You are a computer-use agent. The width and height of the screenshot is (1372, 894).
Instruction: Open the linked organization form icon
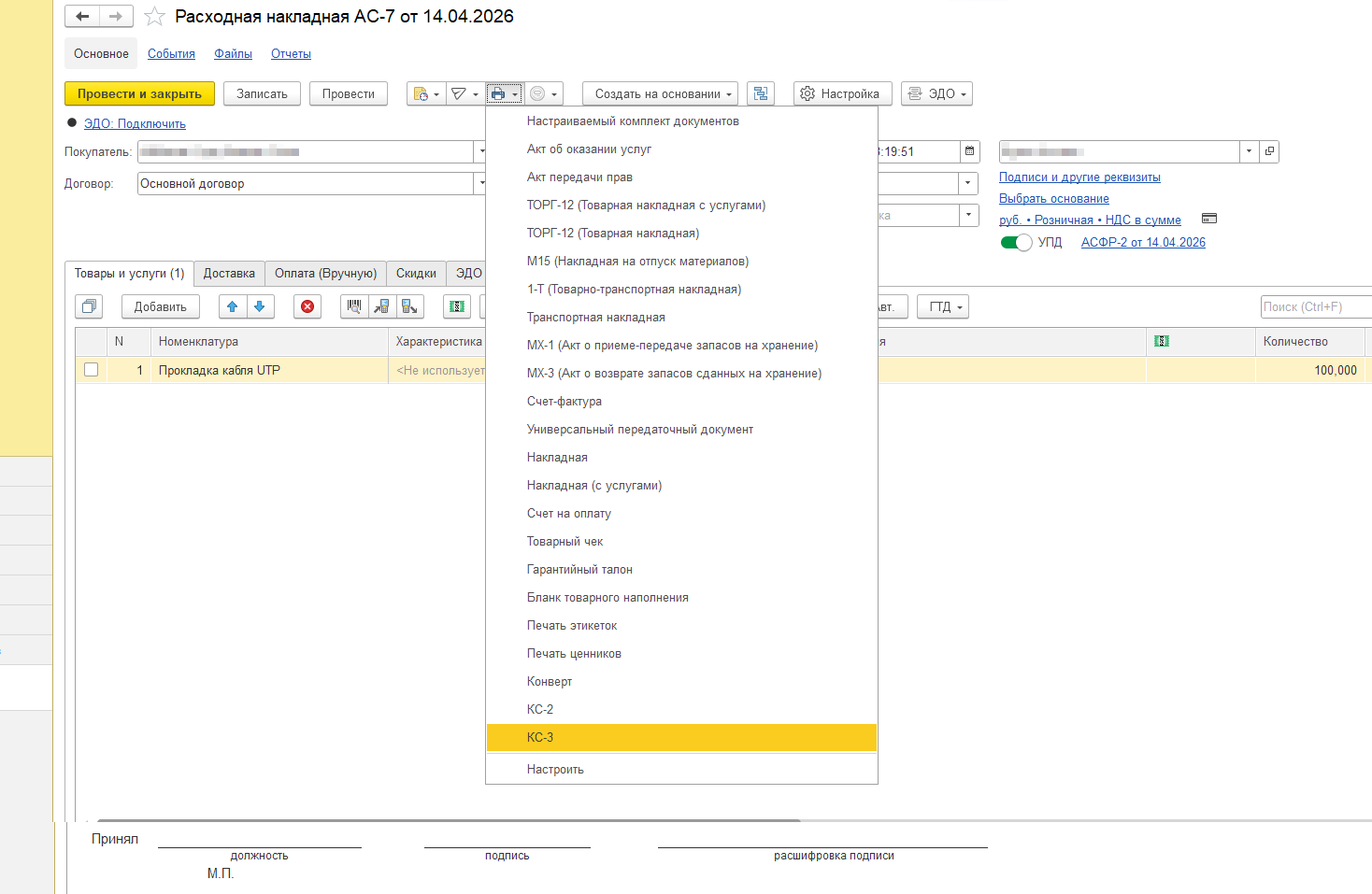tap(1268, 151)
